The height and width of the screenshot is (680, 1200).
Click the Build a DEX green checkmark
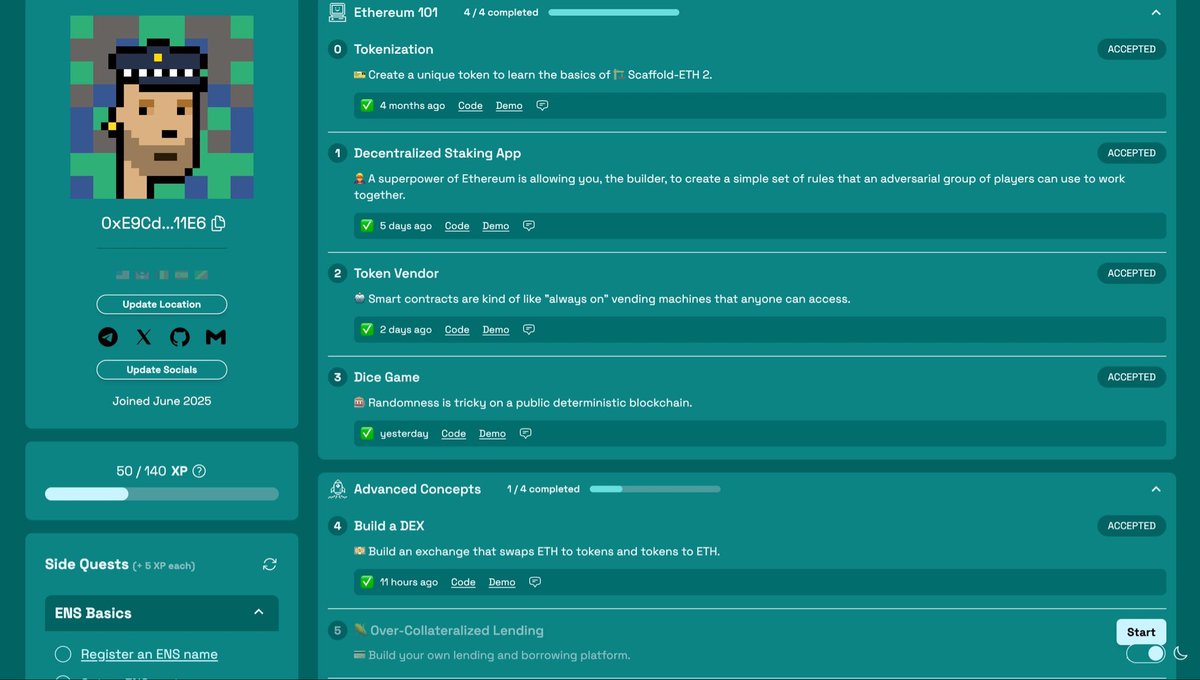tap(367, 581)
